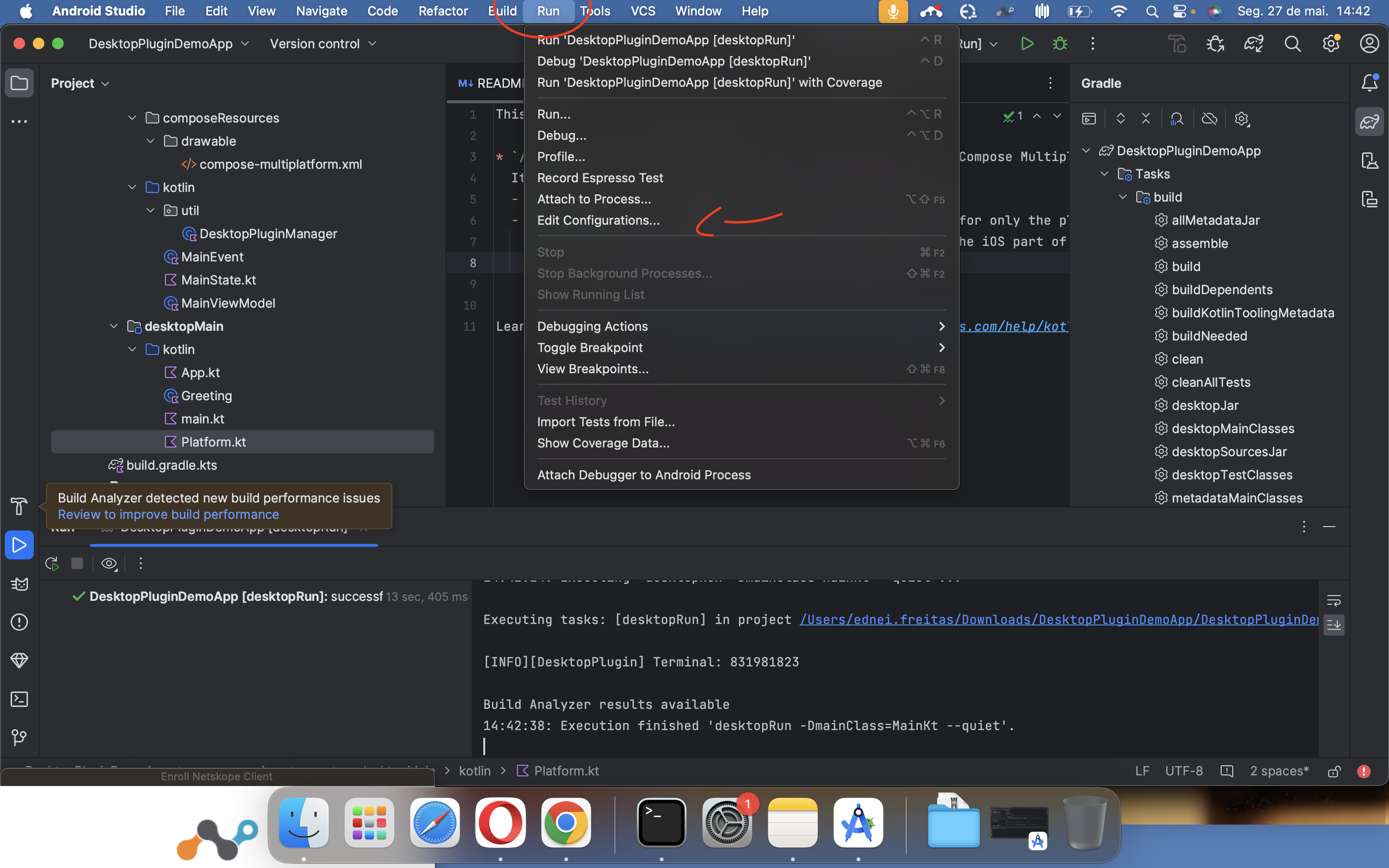Open the More Actions dots in main toolbar
This screenshot has width=1389, height=868.
tap(1092, 43)
